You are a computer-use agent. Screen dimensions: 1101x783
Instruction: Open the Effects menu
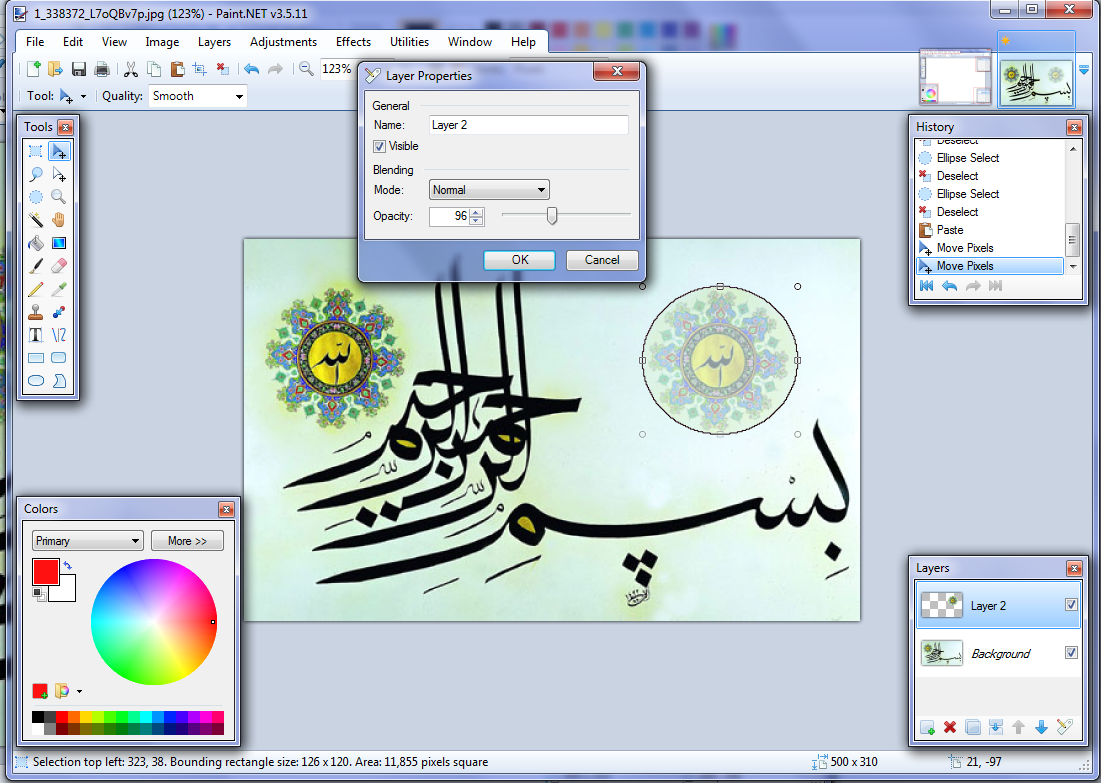coord(353,42)
